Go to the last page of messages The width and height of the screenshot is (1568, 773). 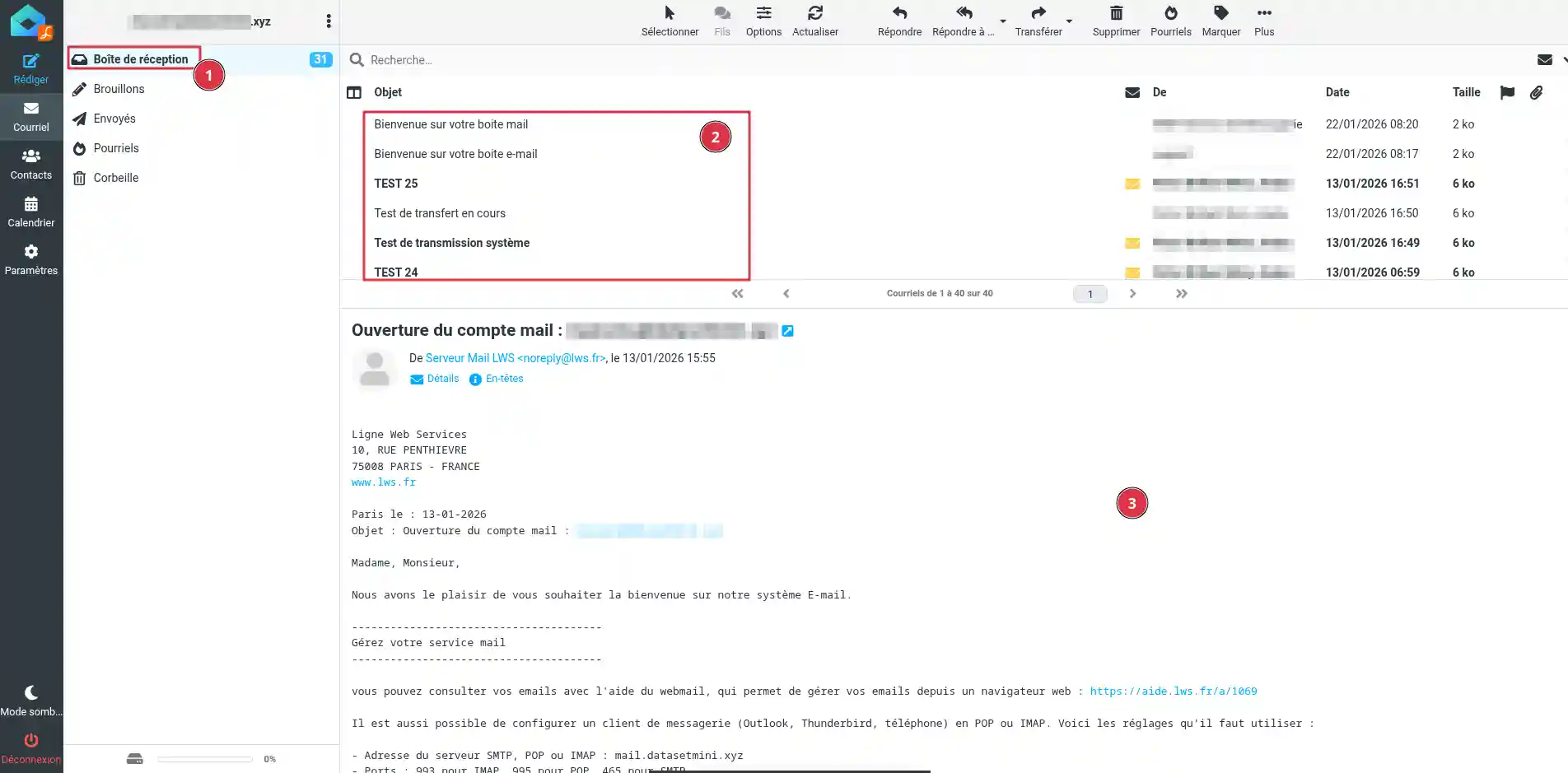[x=1182, y=294]
